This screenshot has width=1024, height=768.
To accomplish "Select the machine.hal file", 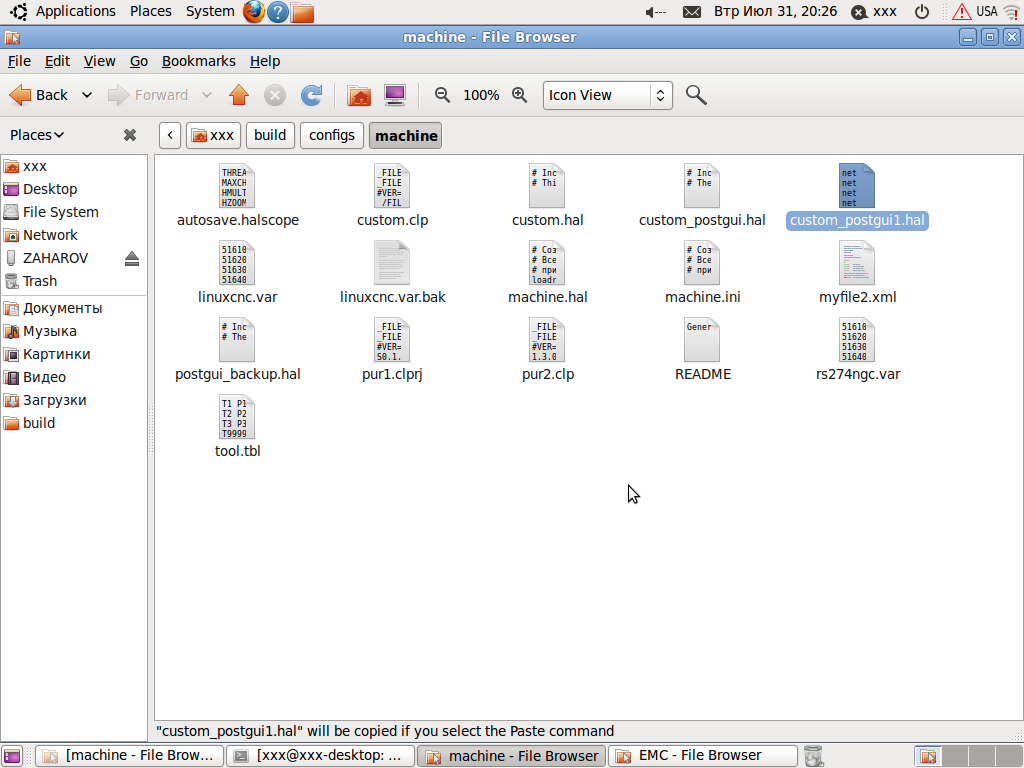I will pos(547,272).
